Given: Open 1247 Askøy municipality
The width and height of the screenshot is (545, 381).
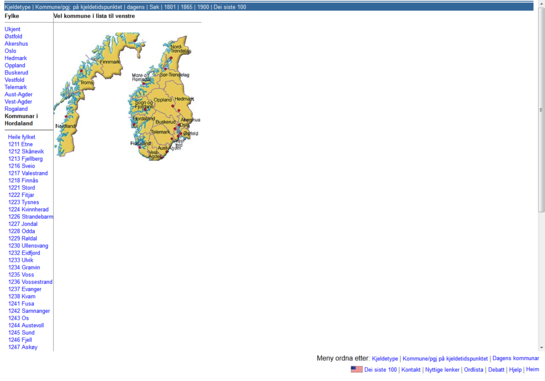Looking at the screenshot, I should [23, 347].
